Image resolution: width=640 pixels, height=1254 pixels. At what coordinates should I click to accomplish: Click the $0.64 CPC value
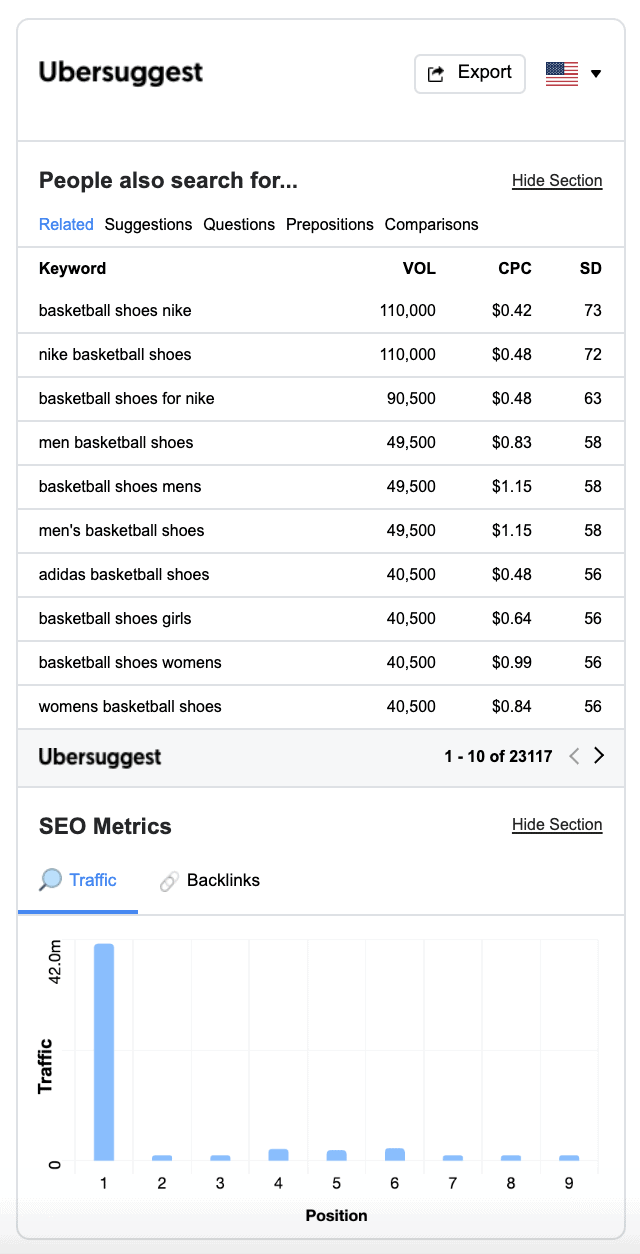click(512, 619)
